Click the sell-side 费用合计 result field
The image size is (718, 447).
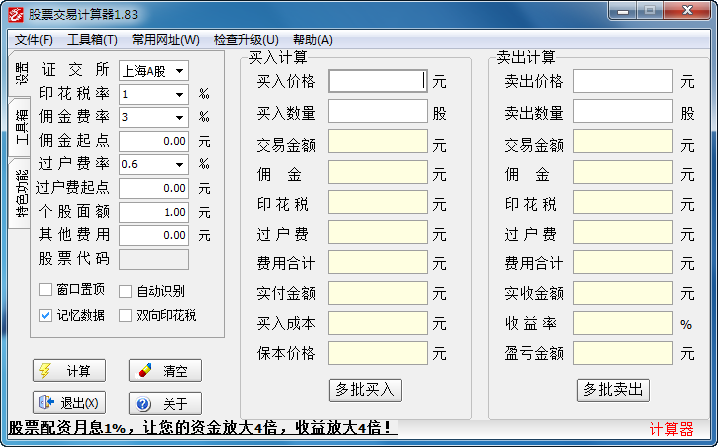tap(623, 262)
